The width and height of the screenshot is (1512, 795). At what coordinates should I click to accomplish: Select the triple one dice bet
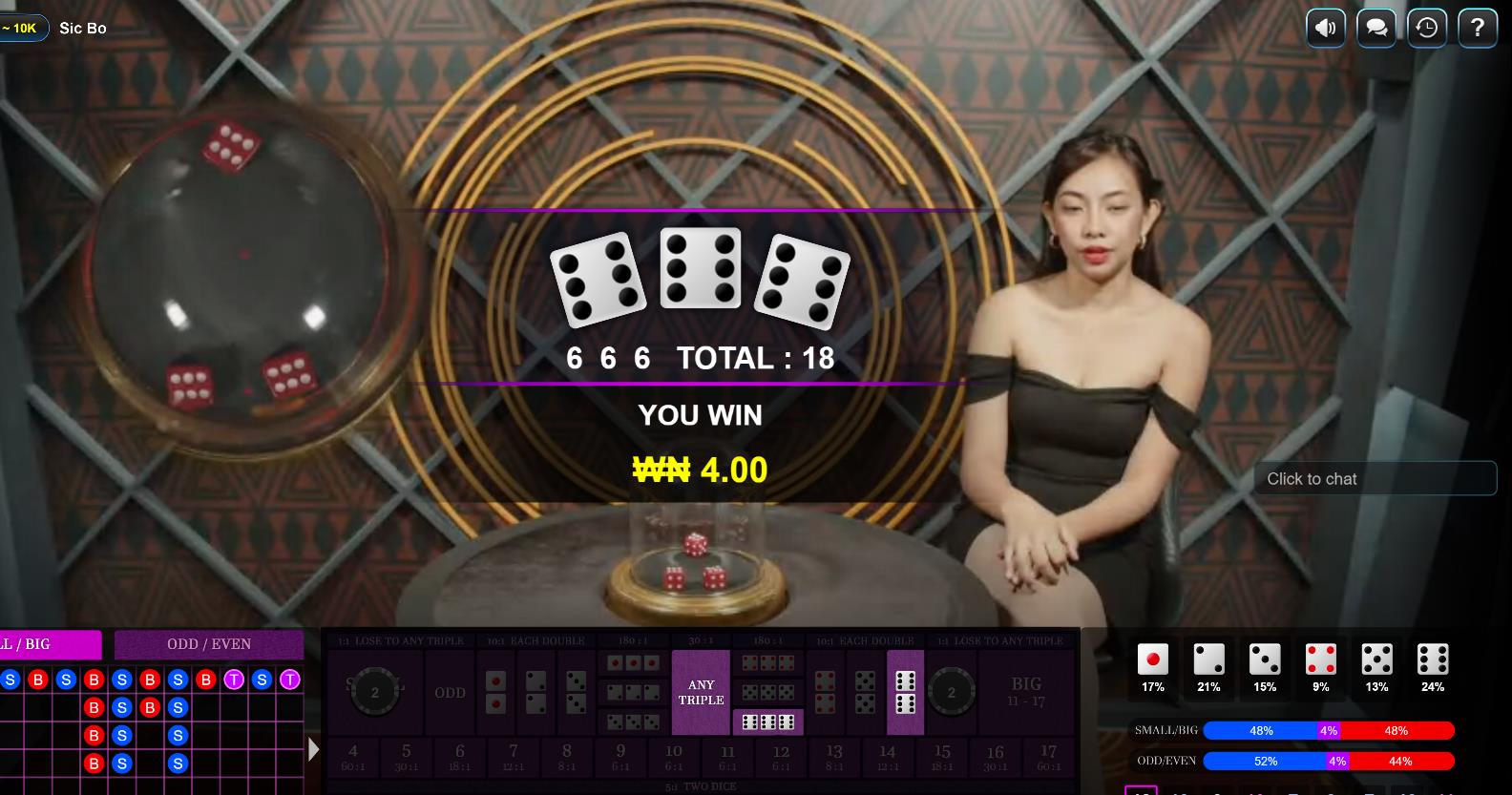(x=634, y=662)
